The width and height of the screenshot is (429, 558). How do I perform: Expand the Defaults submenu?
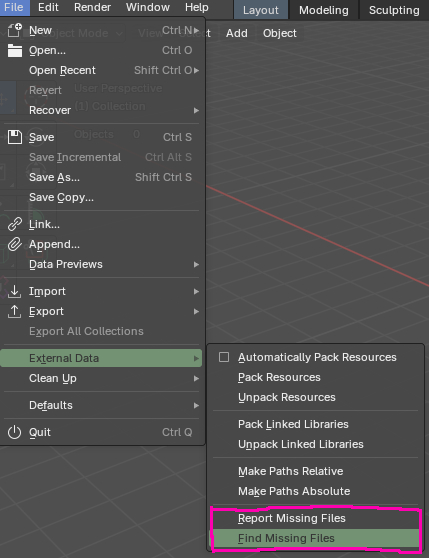pos(101,405)
